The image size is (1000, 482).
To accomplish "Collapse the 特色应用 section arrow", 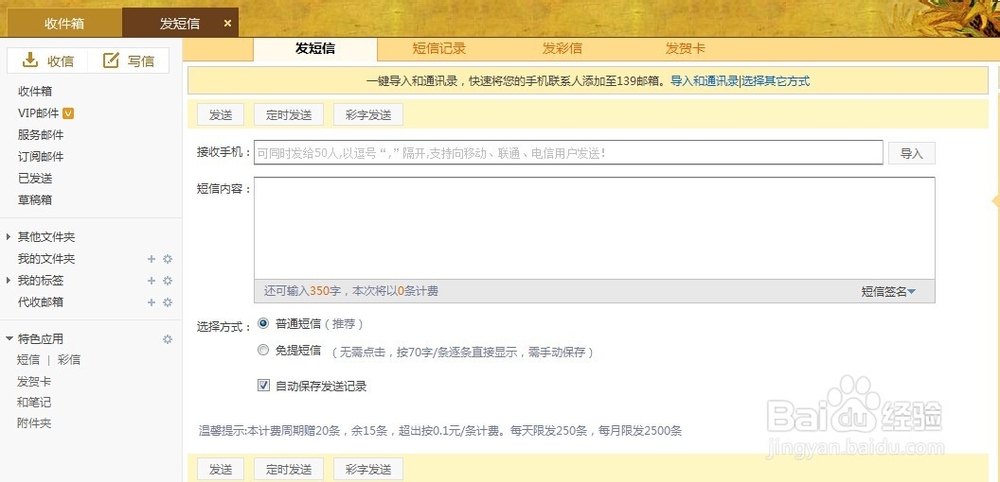I will pos(9,339).
